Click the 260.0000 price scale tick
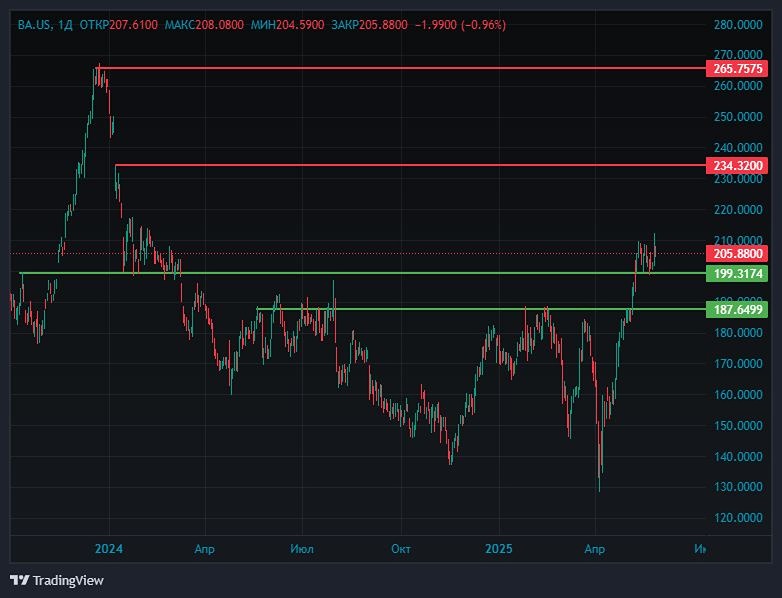Screen dimensions: 782x598 738,86
